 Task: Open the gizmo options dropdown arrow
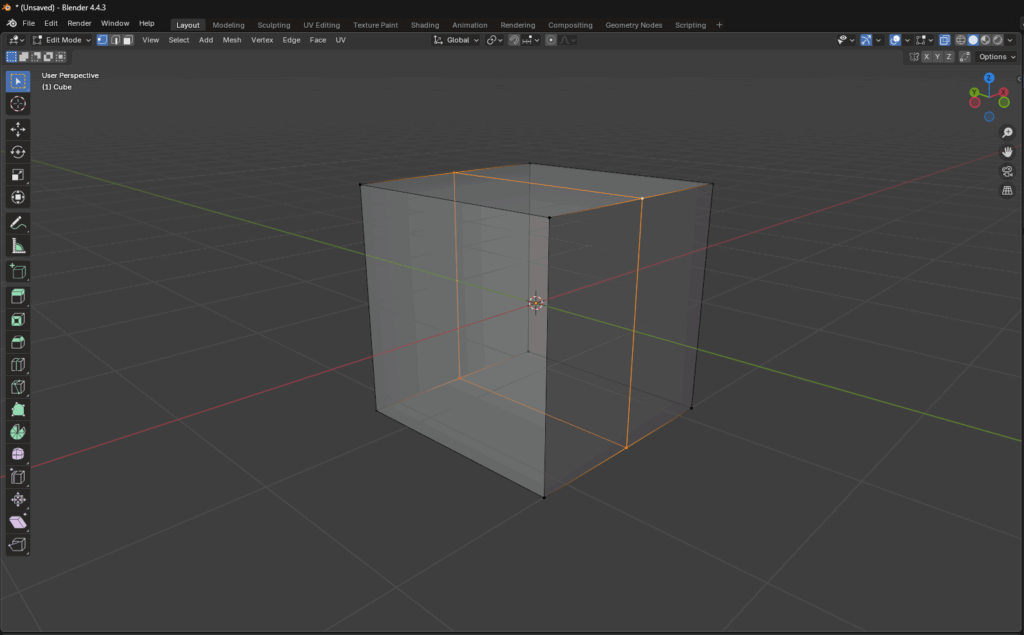pyautogui.click(x=878, y=40)
